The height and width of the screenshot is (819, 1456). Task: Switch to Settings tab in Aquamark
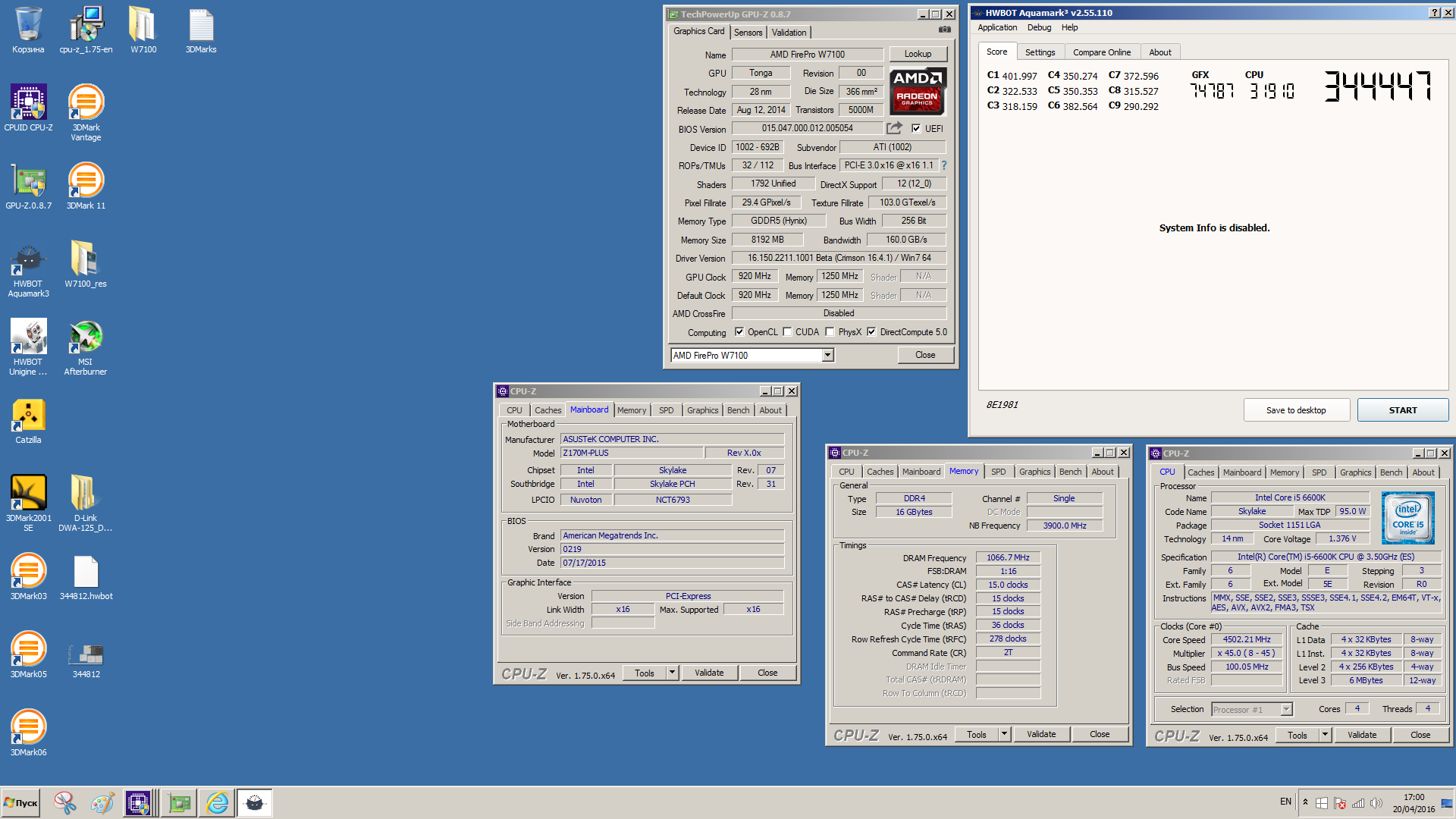[1040, 52]
